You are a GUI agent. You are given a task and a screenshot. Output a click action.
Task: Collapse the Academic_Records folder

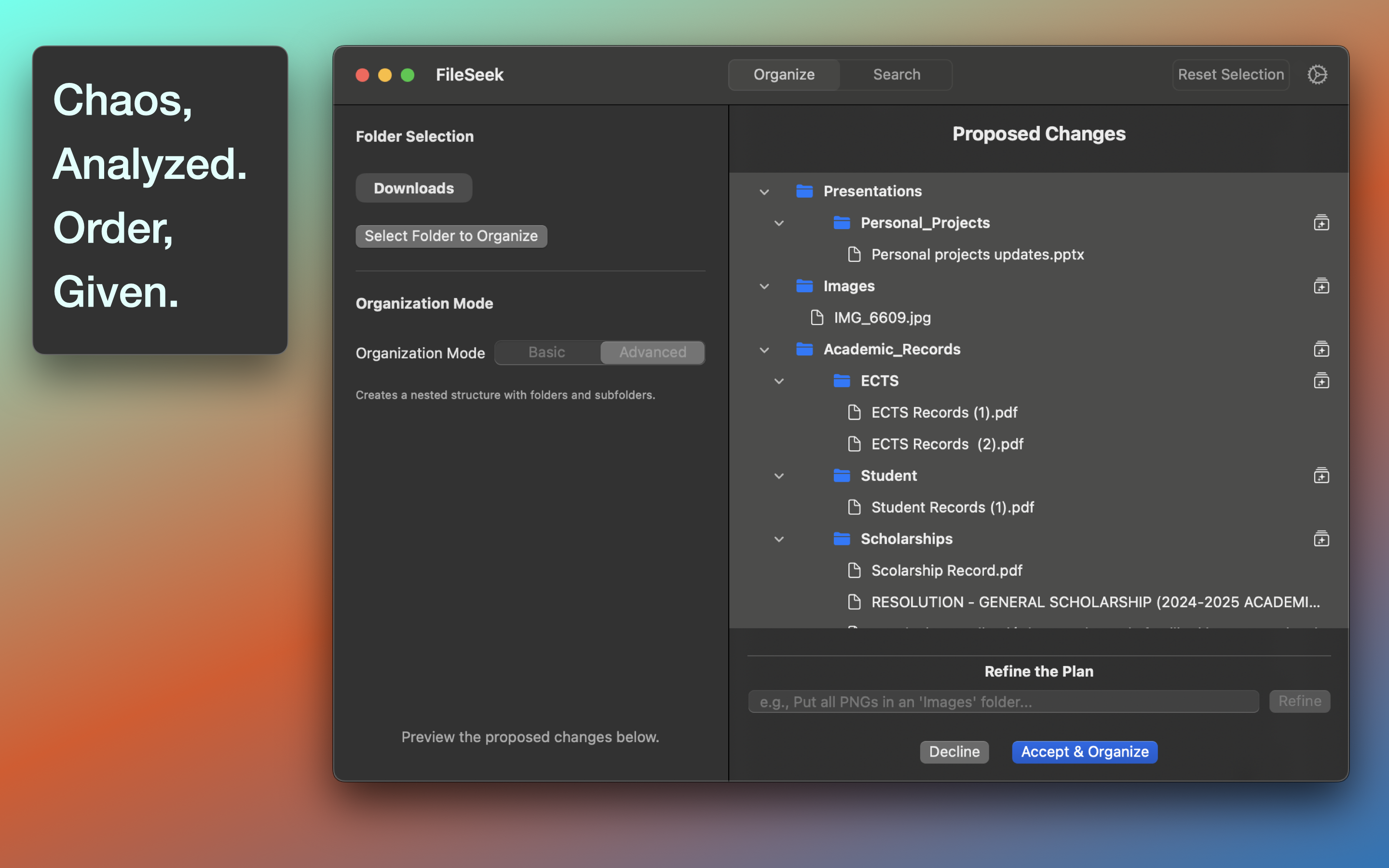tap(764, 350)
